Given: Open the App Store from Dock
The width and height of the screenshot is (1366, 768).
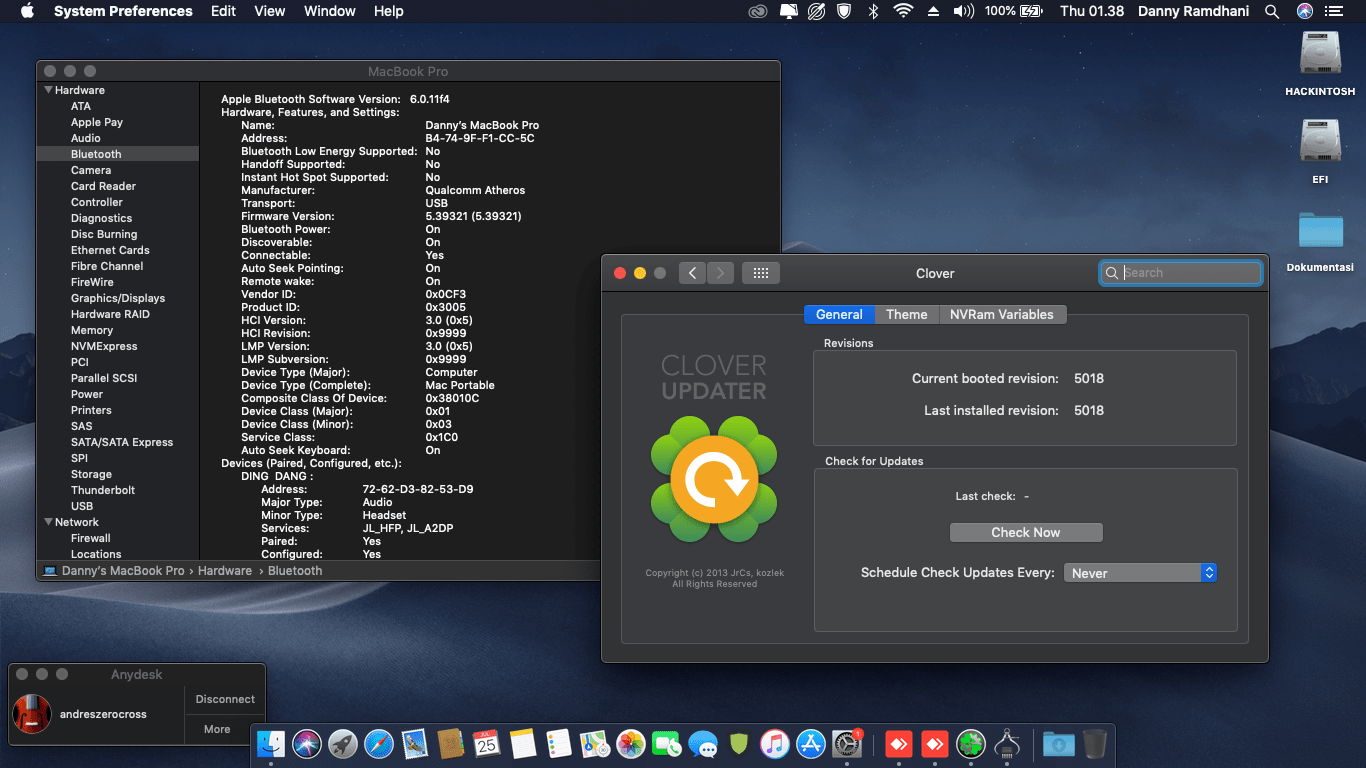Looking at the screenshot, I should tap(811, 744).
